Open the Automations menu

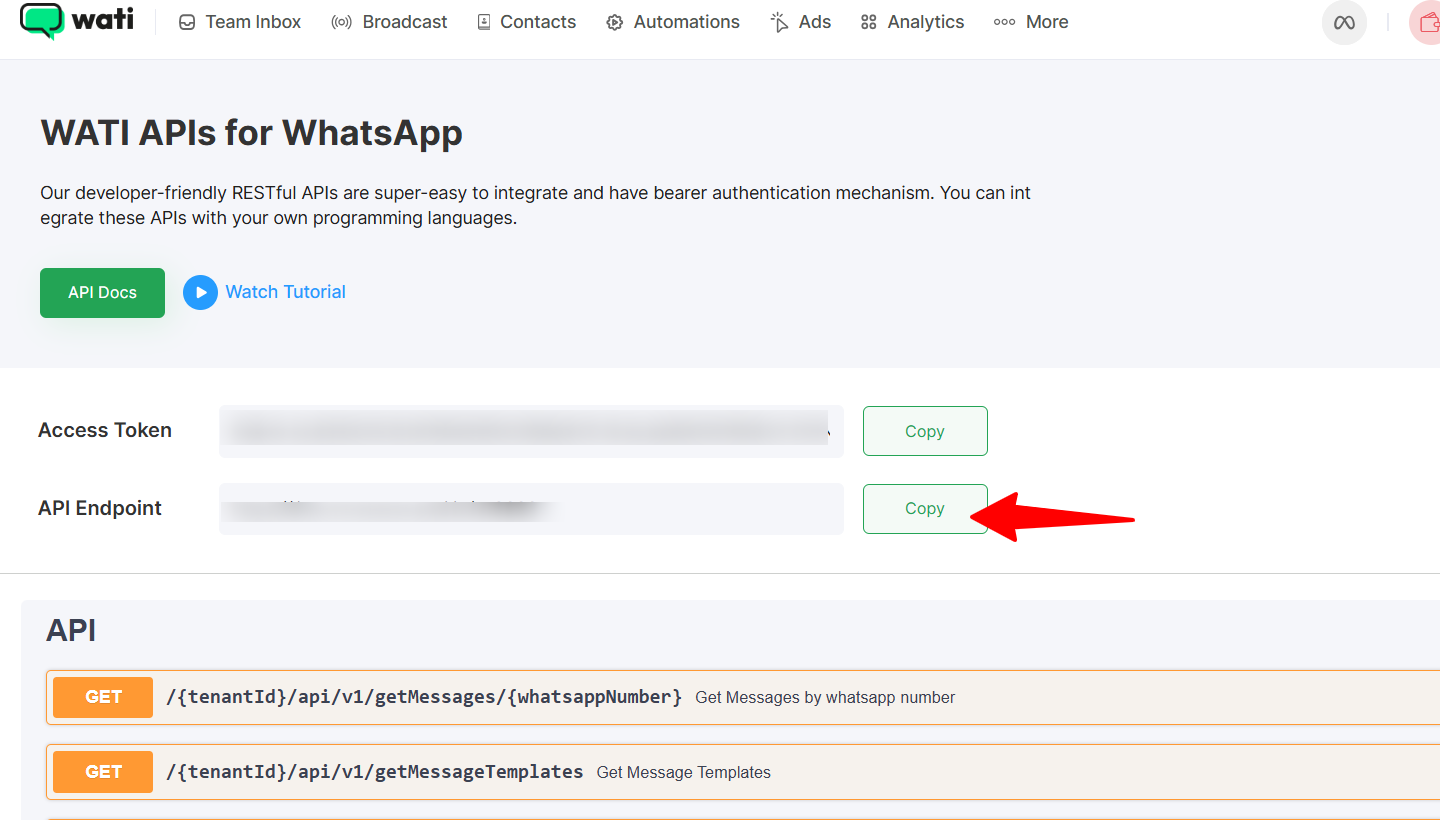[x=673, y=22]
